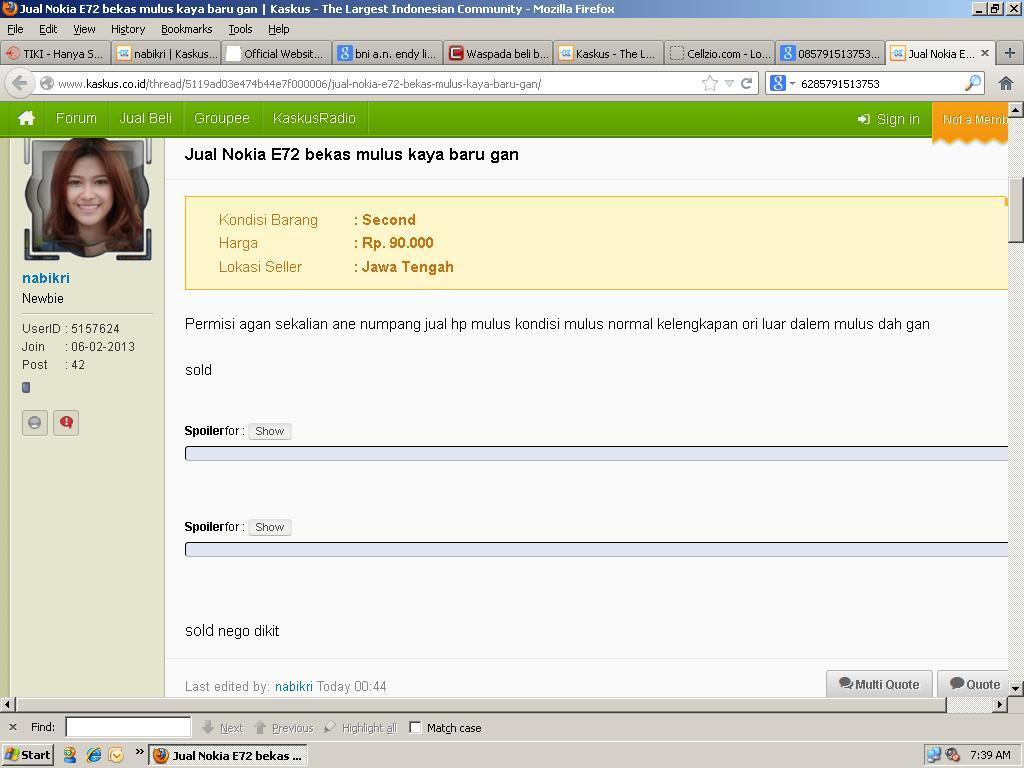Show the first spoiler content

pos(270,431)
